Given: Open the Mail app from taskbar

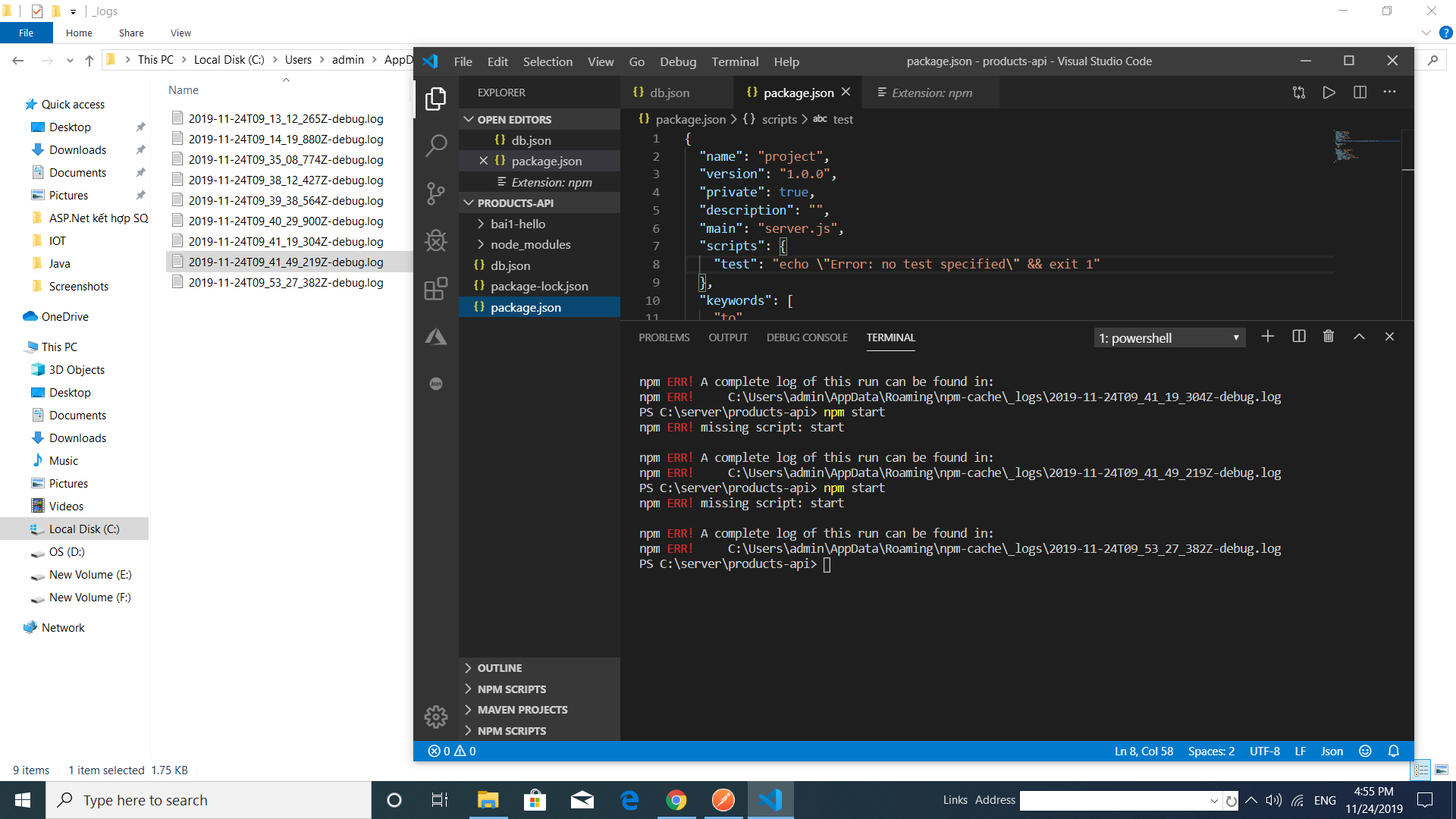Looking at the screenshot, I should 582,800.
